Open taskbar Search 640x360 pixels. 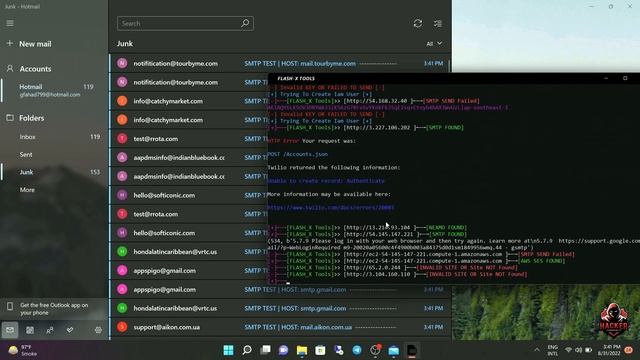click(247, 350)
